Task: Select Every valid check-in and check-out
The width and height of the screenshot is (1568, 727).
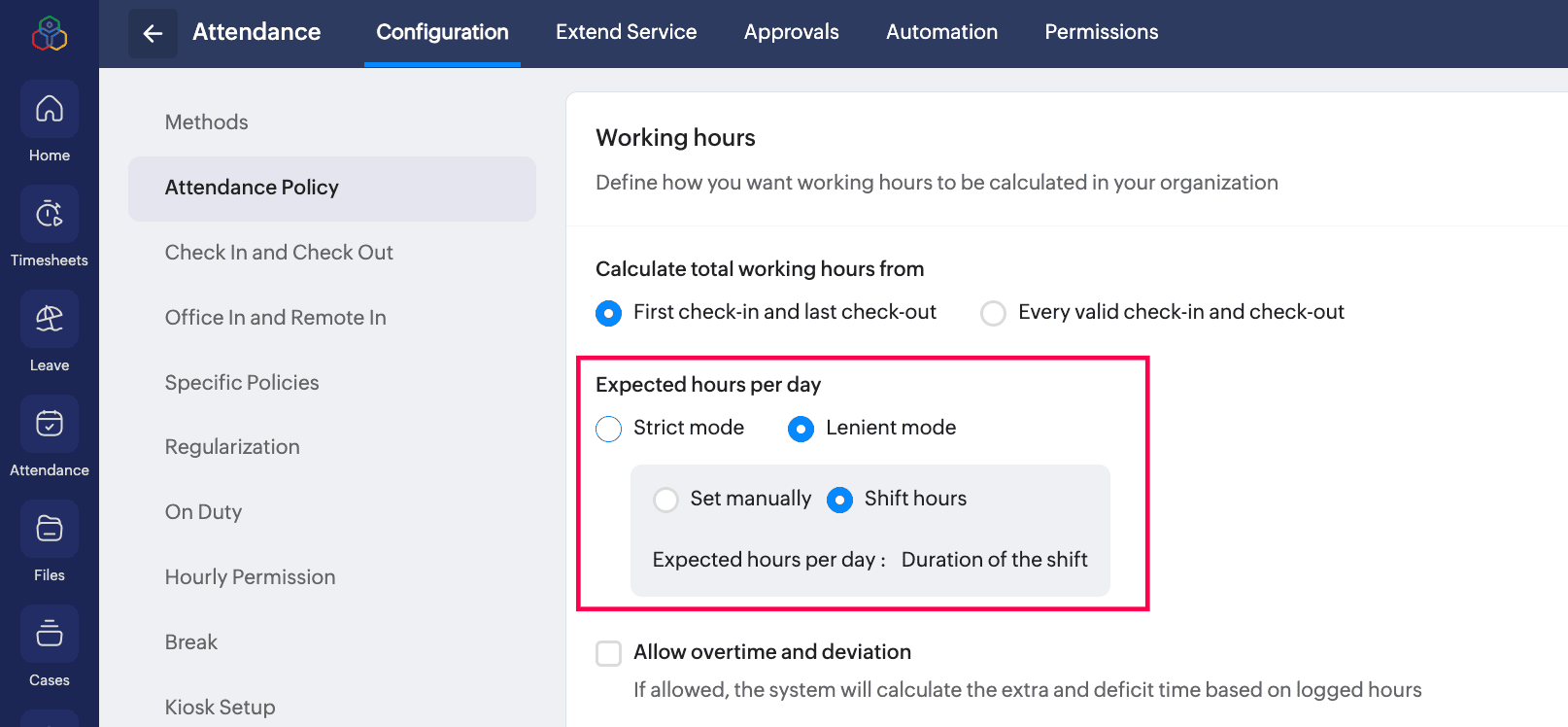Action: pyautogui.click(x=993, y=313)
